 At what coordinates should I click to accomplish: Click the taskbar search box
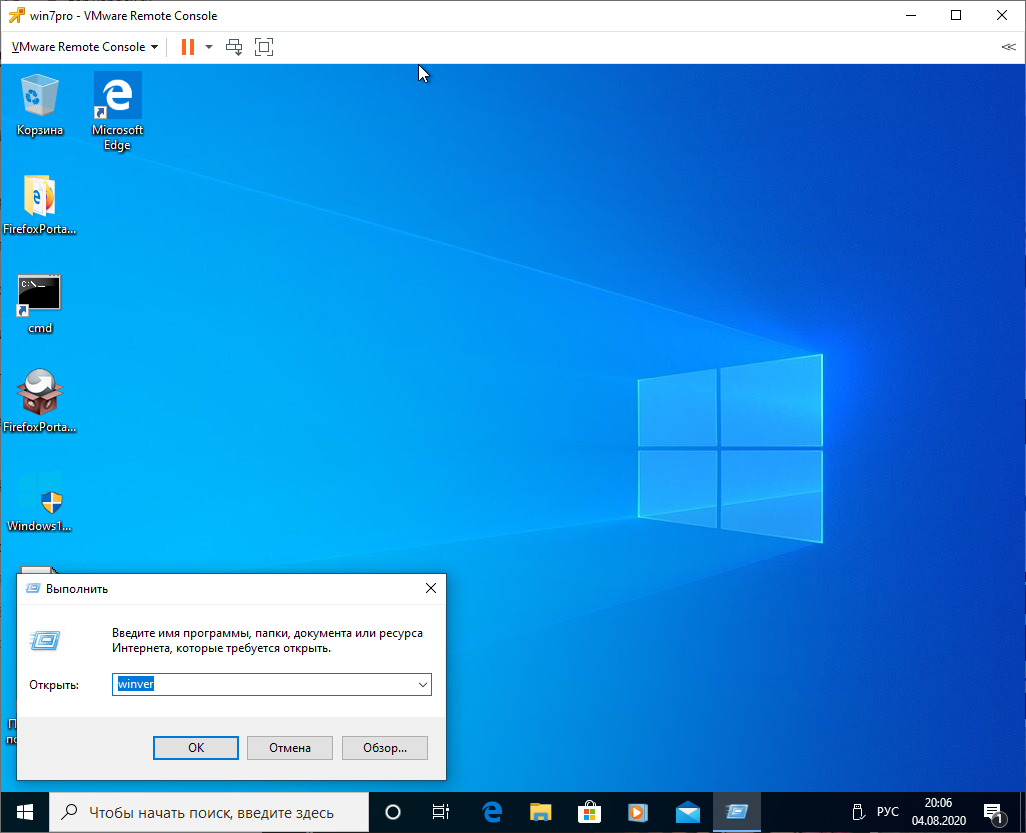(209, 813)
